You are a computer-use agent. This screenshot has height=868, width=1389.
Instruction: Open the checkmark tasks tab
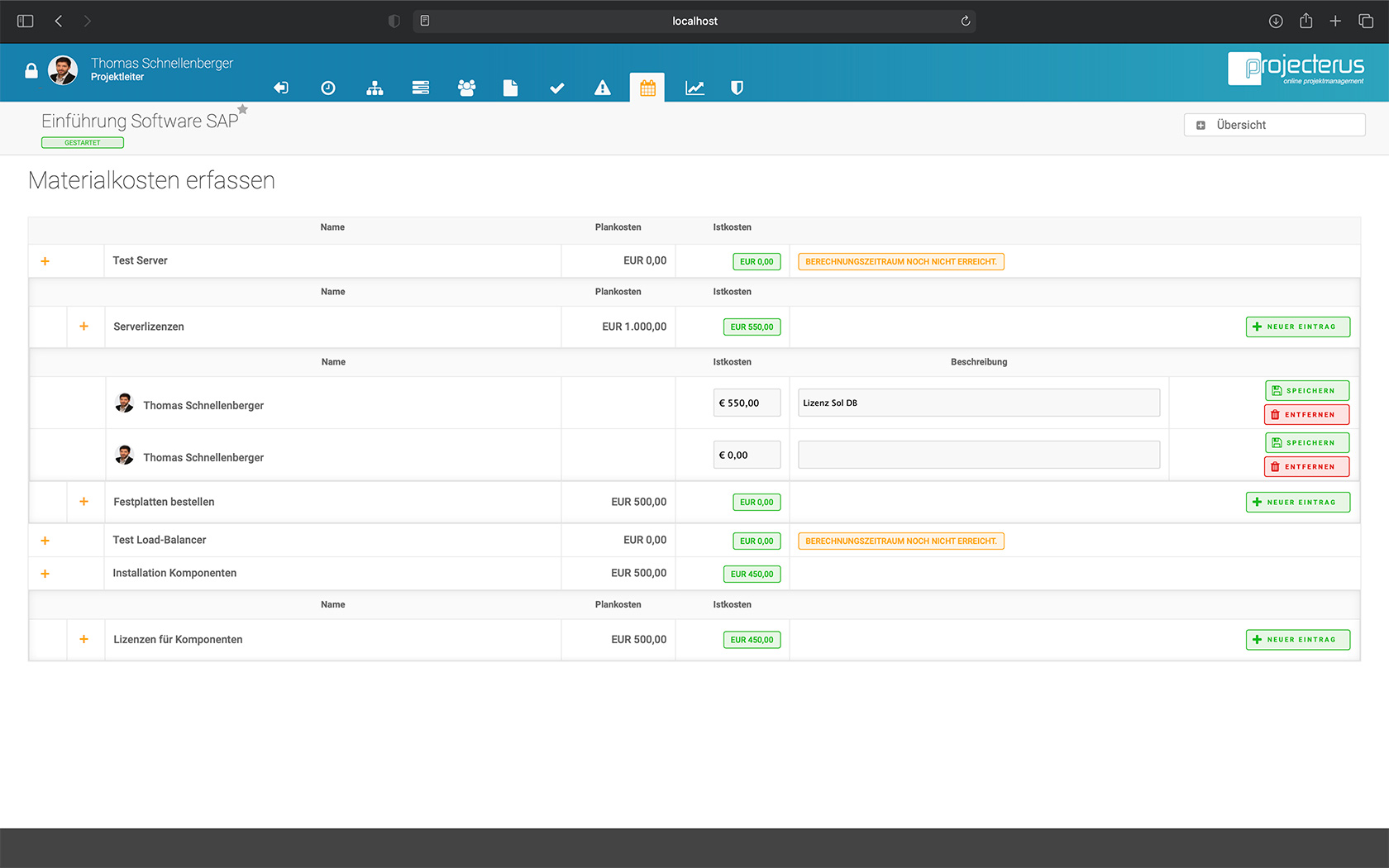(556, 88)
